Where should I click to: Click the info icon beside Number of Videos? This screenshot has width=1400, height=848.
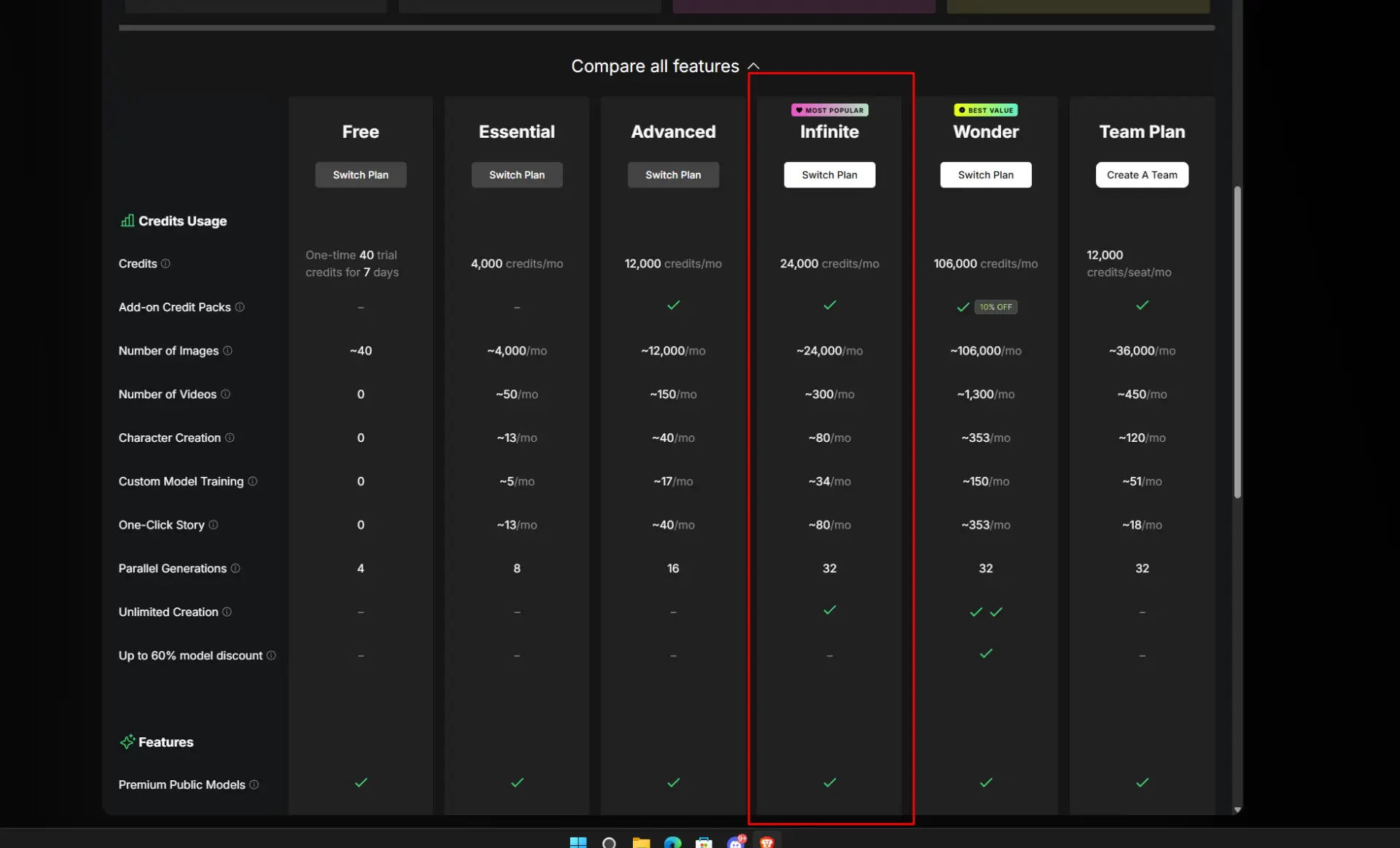[225, 394]
